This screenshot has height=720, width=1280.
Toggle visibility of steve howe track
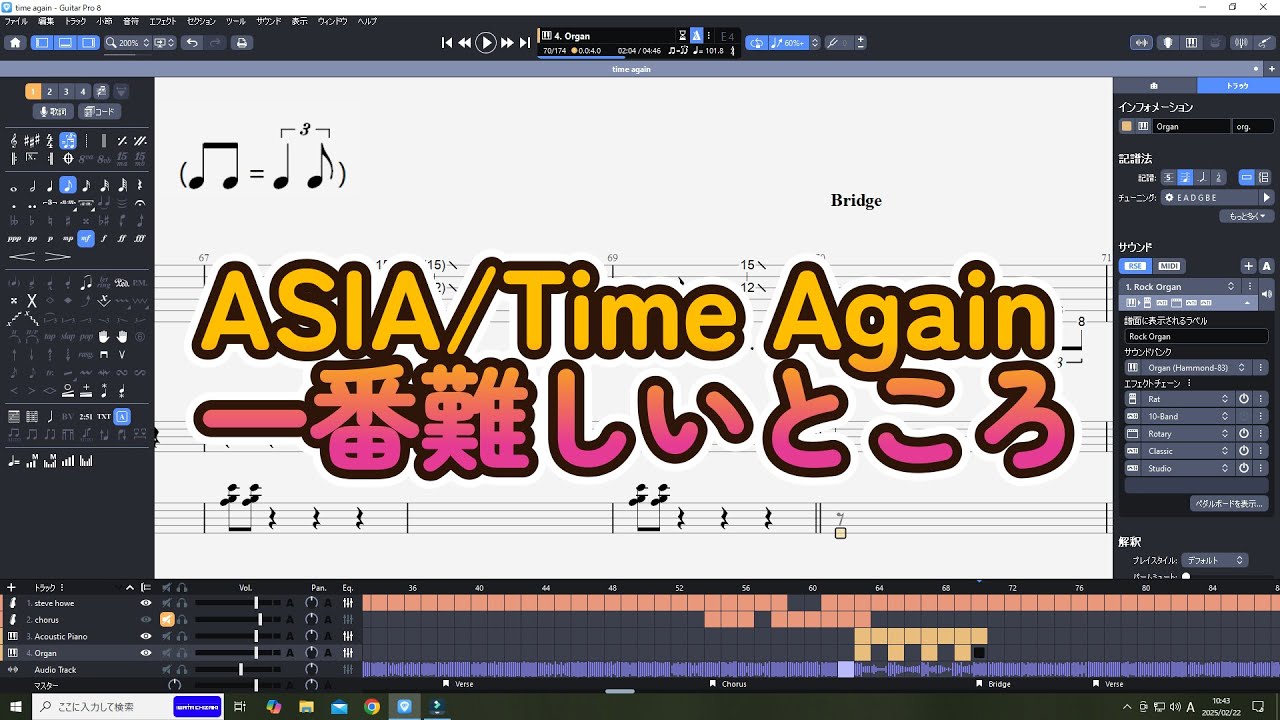point(146,603)
